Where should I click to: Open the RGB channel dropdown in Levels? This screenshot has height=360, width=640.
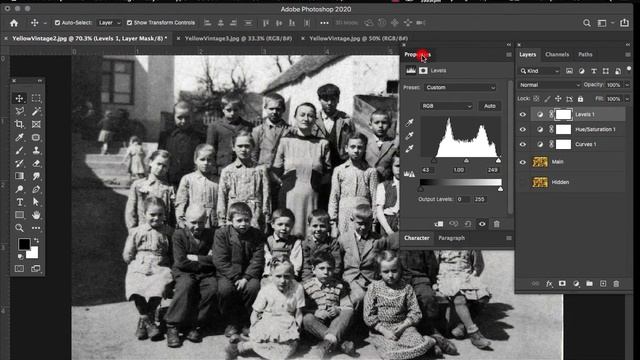446,106
